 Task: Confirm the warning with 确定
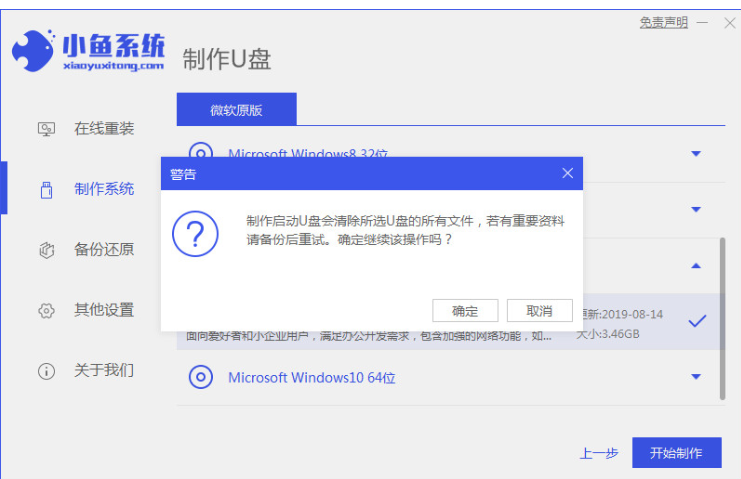pyautogui.click(x=465, y=311)
